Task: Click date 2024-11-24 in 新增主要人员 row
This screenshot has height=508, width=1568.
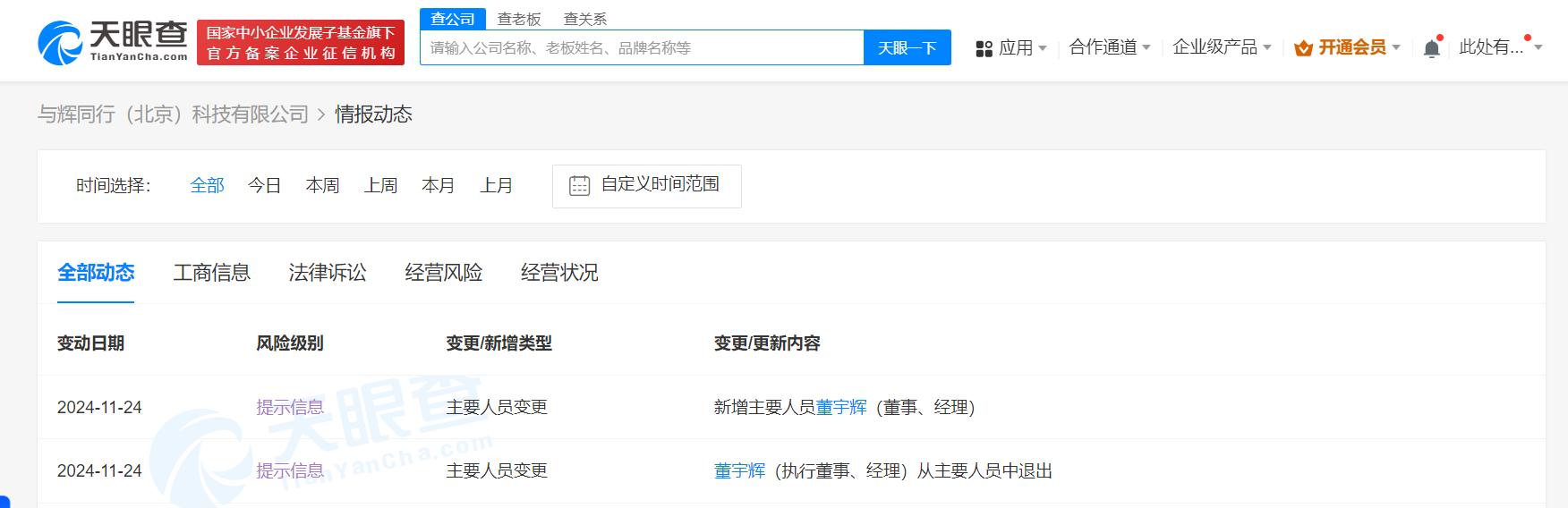Action: (99, 407)
